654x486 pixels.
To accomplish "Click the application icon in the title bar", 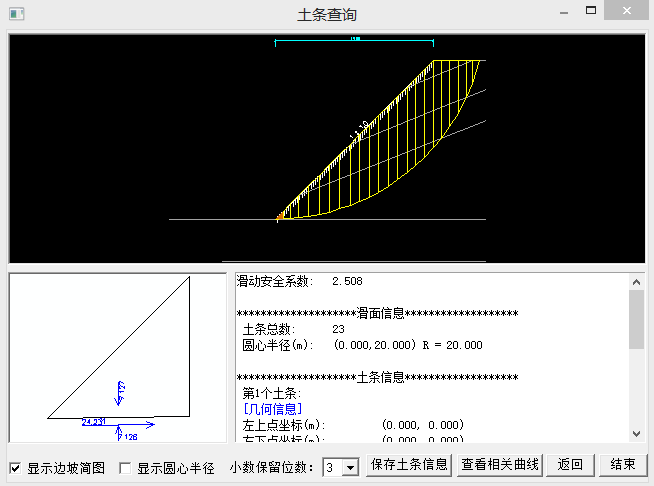I will pos(17,14).
